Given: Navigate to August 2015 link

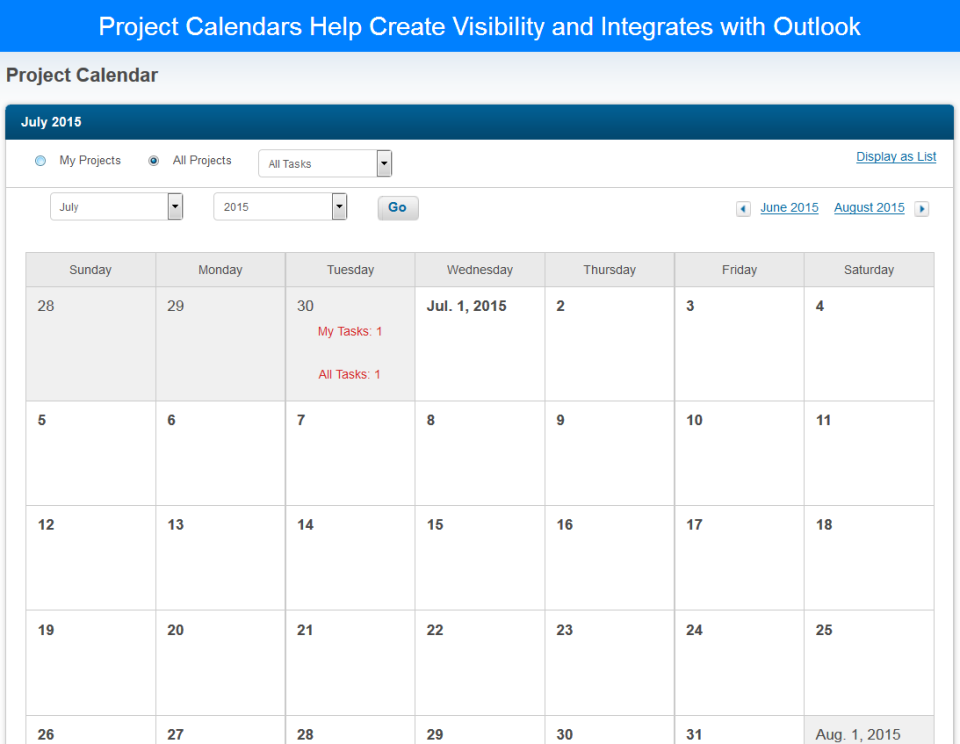Looking at the screenshot, I should click(869, 208).
